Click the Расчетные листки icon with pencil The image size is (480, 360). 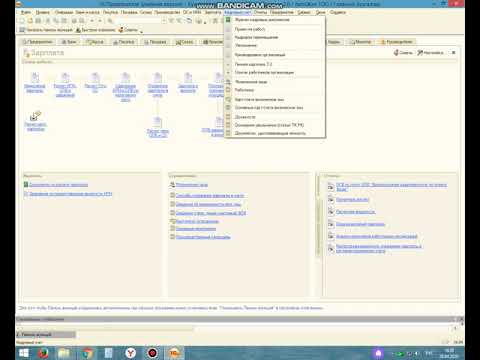coord(35,116)
